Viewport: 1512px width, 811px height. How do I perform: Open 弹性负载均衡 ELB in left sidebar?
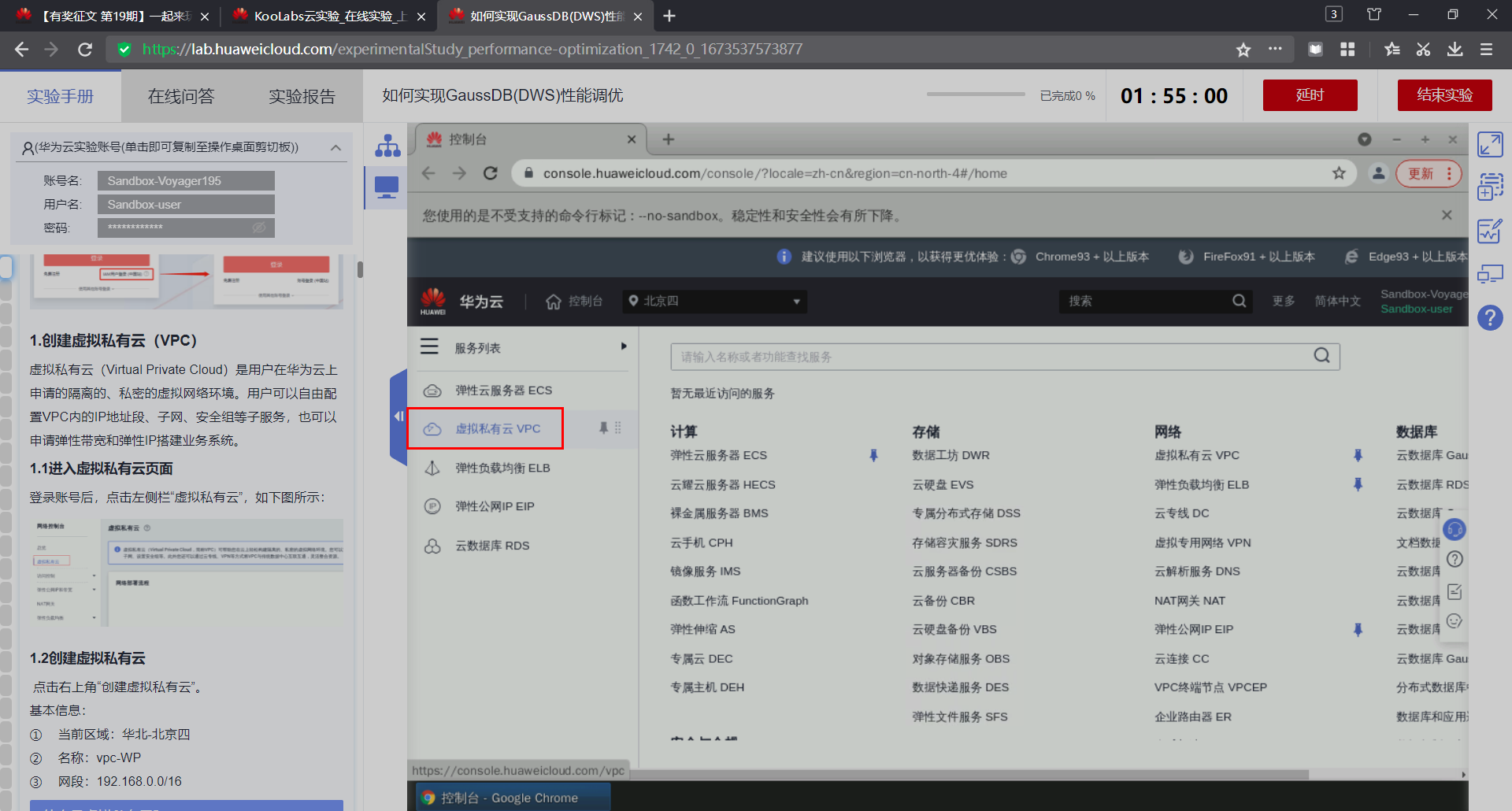coord(502,468)
